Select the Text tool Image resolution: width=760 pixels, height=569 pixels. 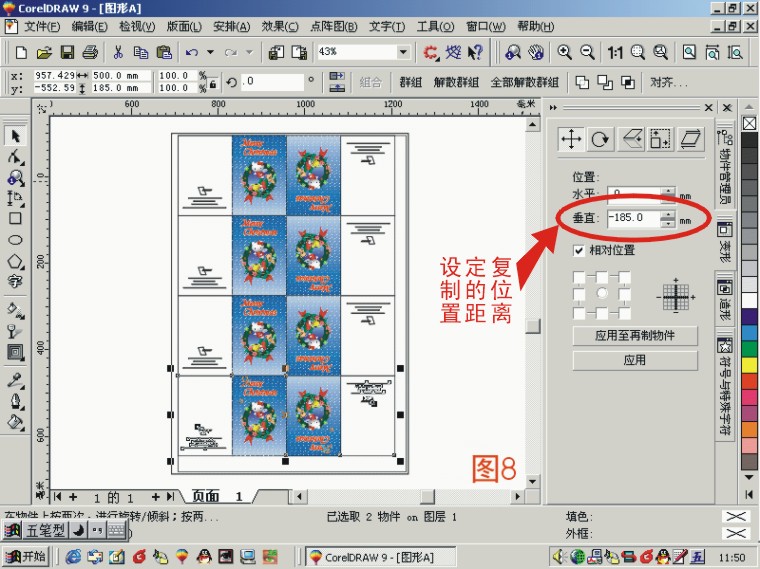[16, 281]
